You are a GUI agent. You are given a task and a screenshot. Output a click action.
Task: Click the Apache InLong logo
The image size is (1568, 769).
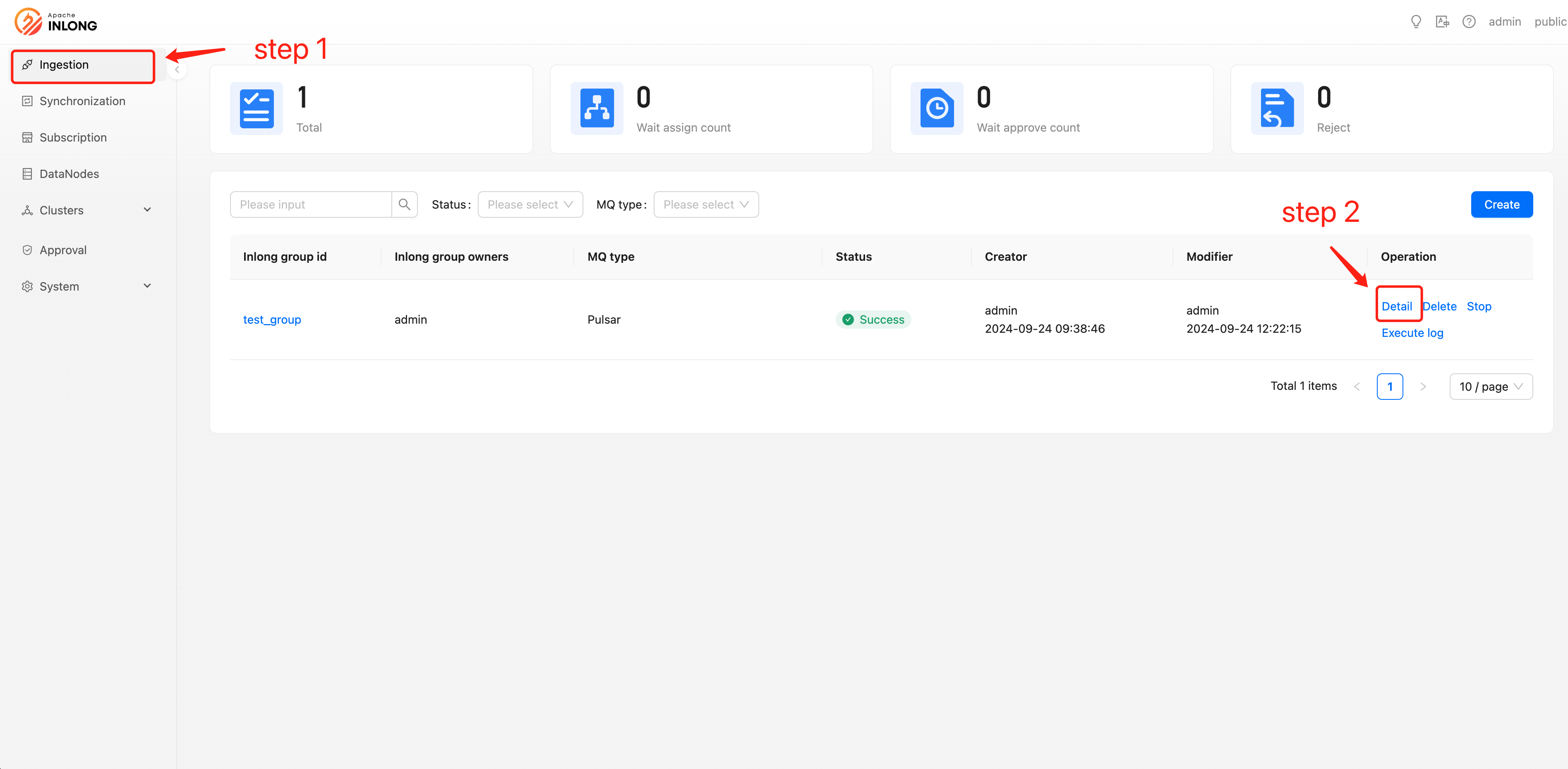pos(56,22)
